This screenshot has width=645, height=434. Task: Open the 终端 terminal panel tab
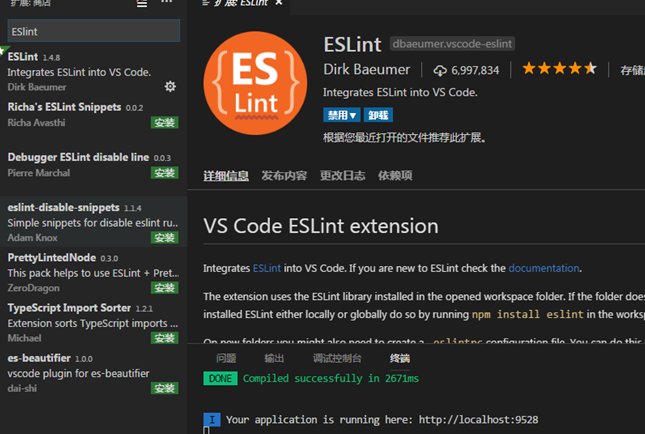click(400, 358)
